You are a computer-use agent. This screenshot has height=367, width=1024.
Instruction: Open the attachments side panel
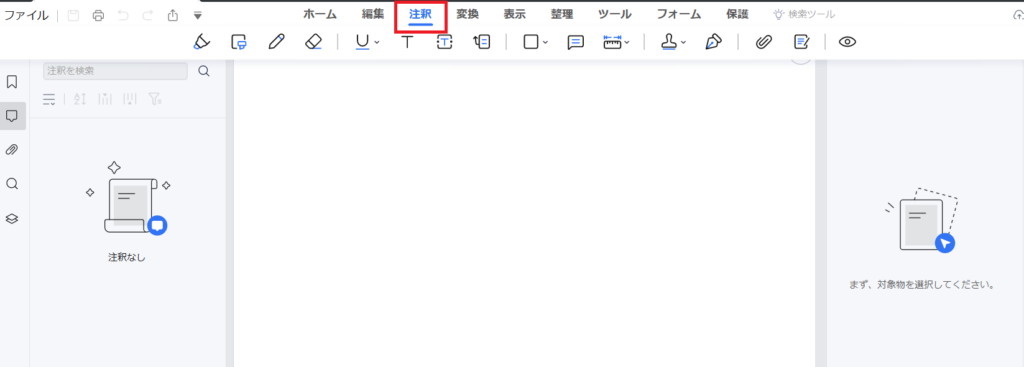pyautogui.click(x=12, y=150)
